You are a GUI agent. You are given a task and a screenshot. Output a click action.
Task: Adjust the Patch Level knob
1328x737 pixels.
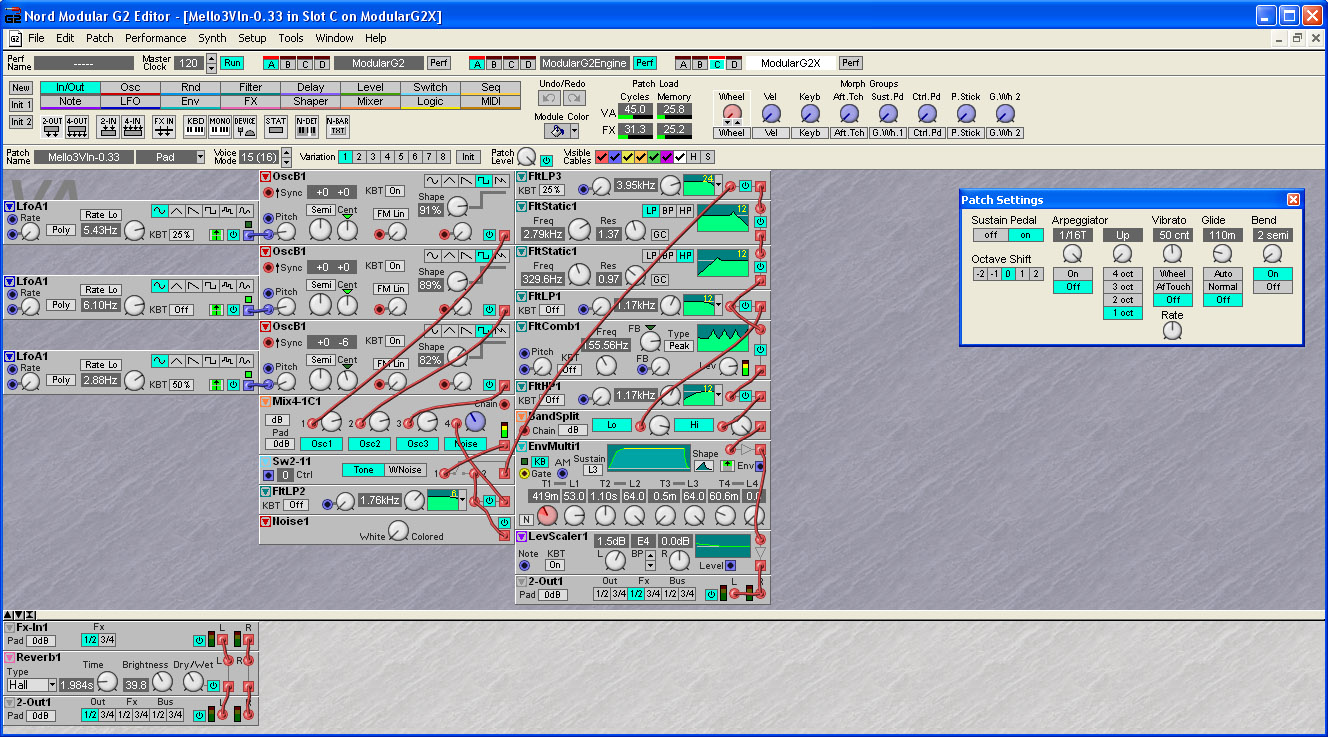point(526,158)
